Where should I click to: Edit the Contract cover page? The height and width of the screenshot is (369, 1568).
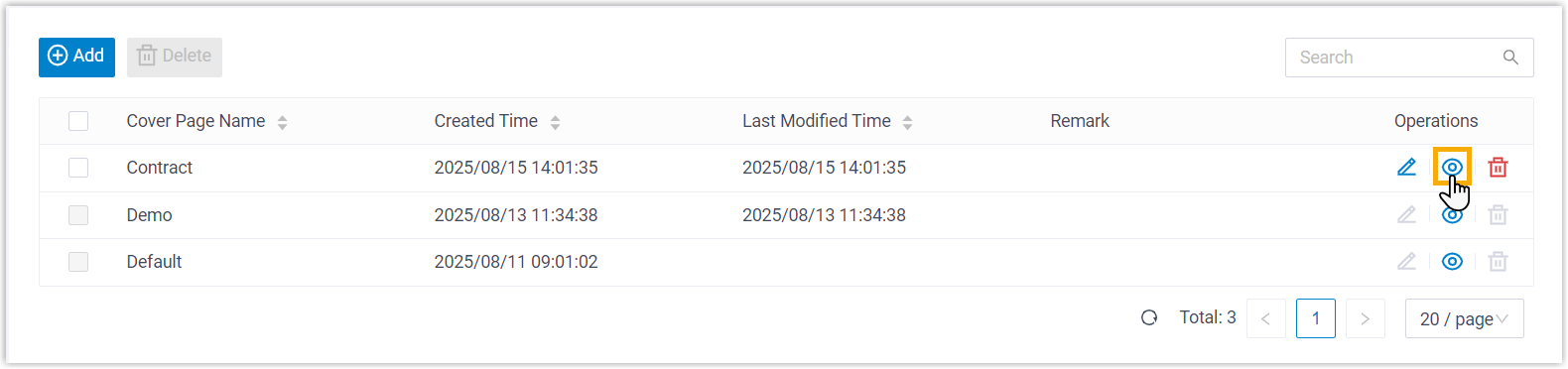[1406, 168]
